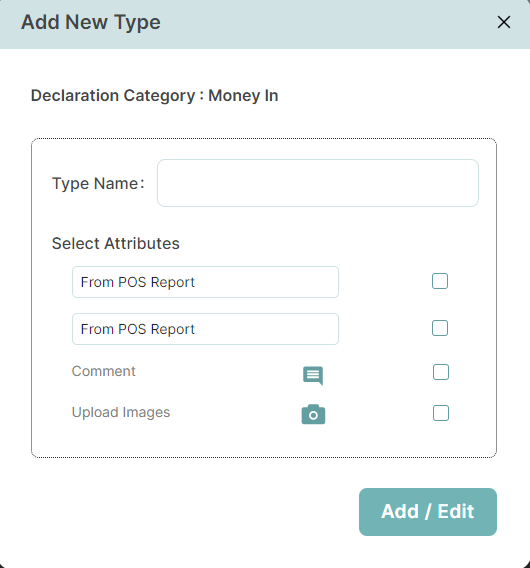Click the Add New Type dialog title
The height and width of the screenshot is (568, 530).
click(91, 22)
